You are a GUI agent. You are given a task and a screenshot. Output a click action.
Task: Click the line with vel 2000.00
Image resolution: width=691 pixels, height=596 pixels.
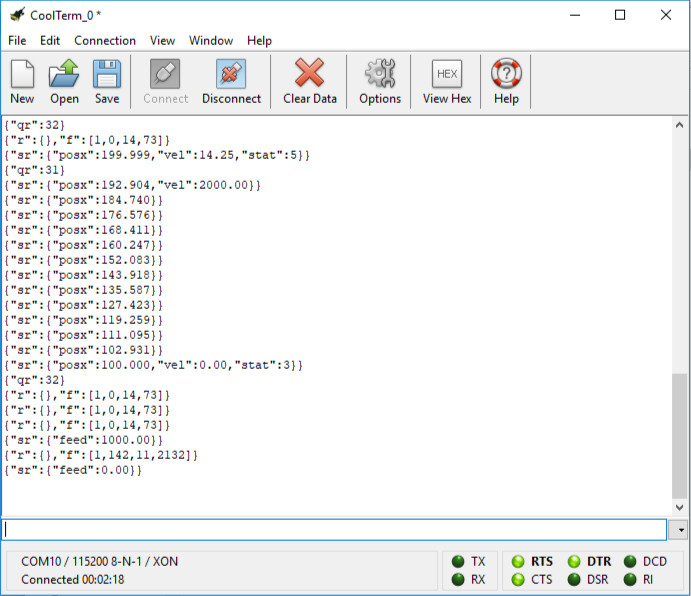click(x=133, y=185)
